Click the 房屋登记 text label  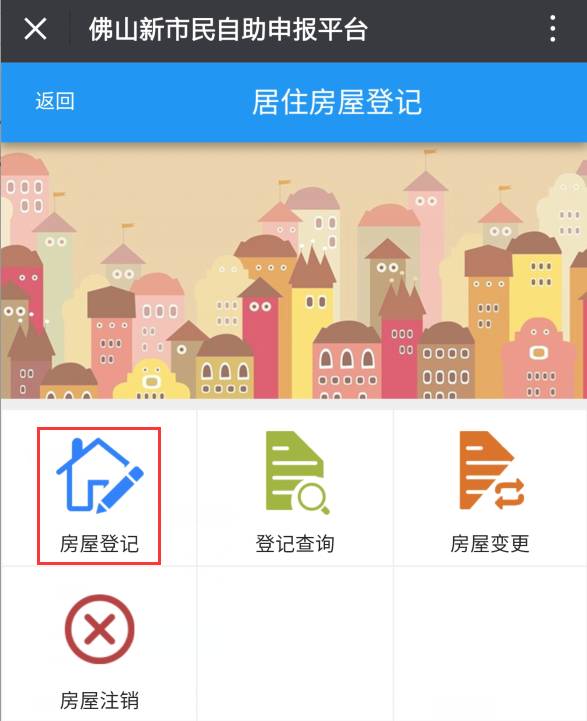[x=99, y=544]
